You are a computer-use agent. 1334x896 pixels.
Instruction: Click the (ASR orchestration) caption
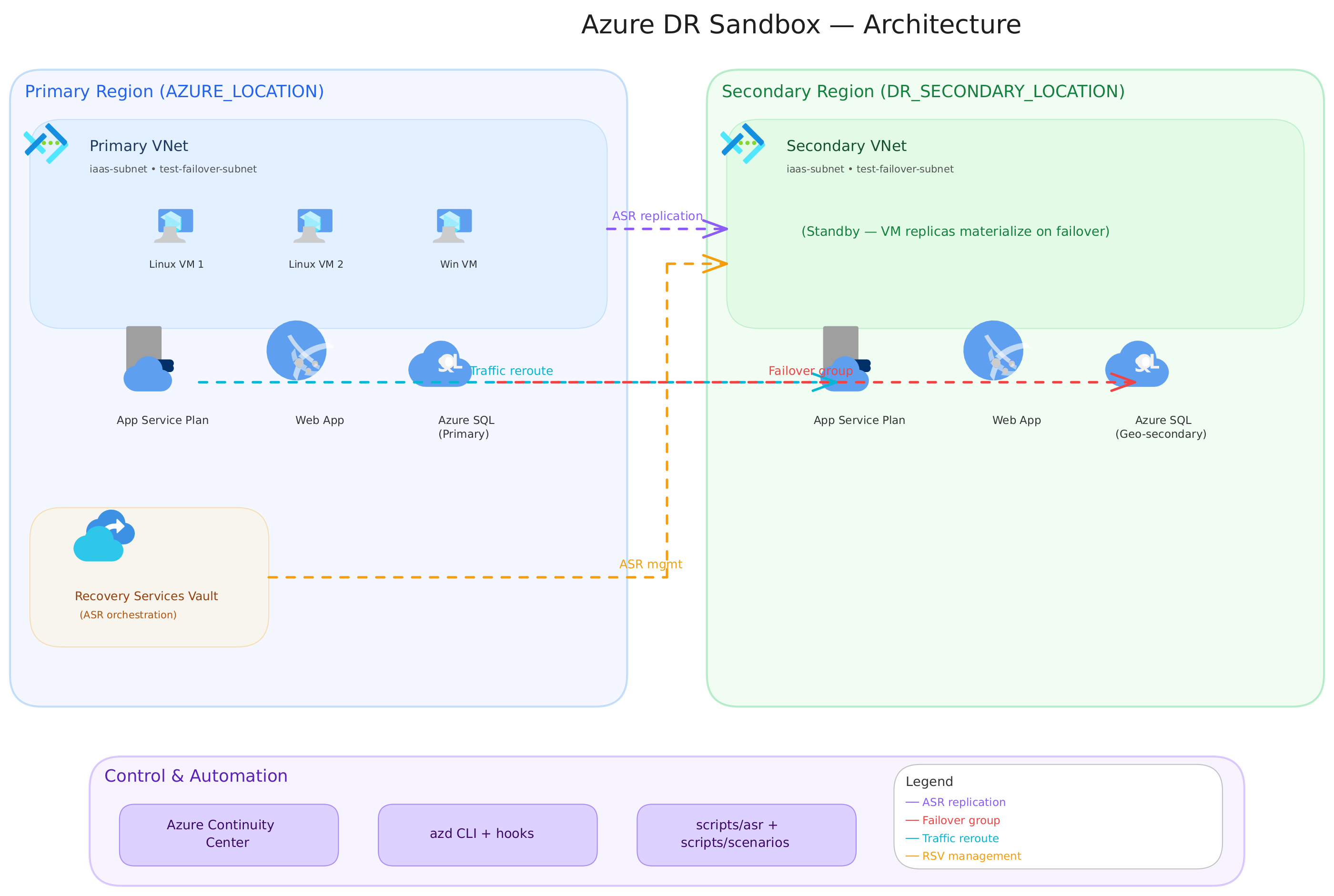coord(128,615)
